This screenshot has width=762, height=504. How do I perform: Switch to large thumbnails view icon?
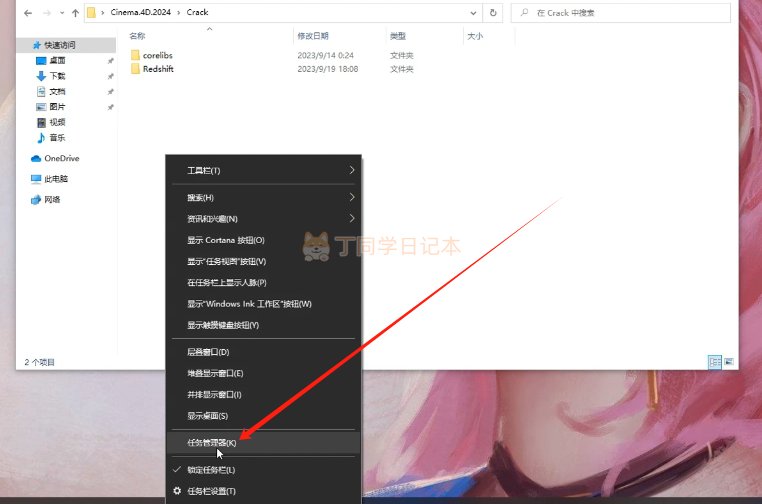(x=728, y=362)
